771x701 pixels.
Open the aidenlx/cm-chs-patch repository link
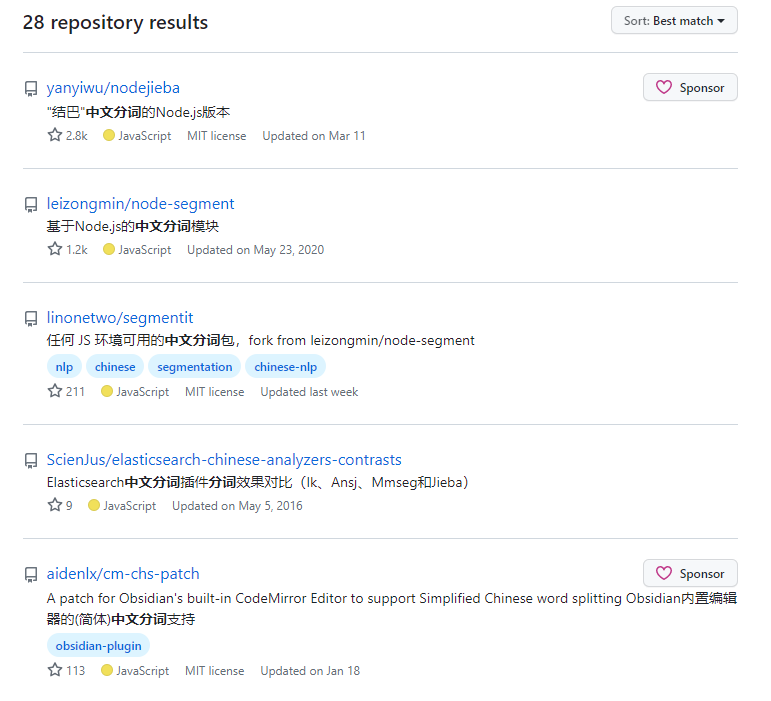pyautogui.click(x=123, y=574)
